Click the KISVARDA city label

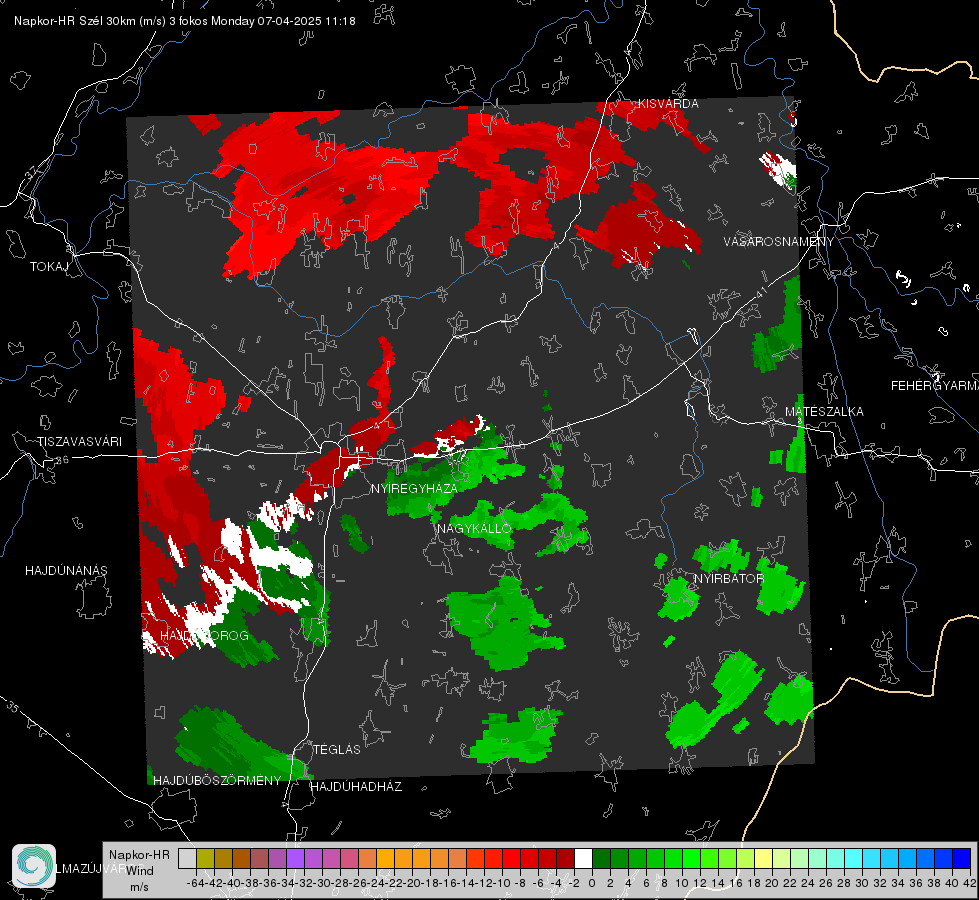coord(668,104)
